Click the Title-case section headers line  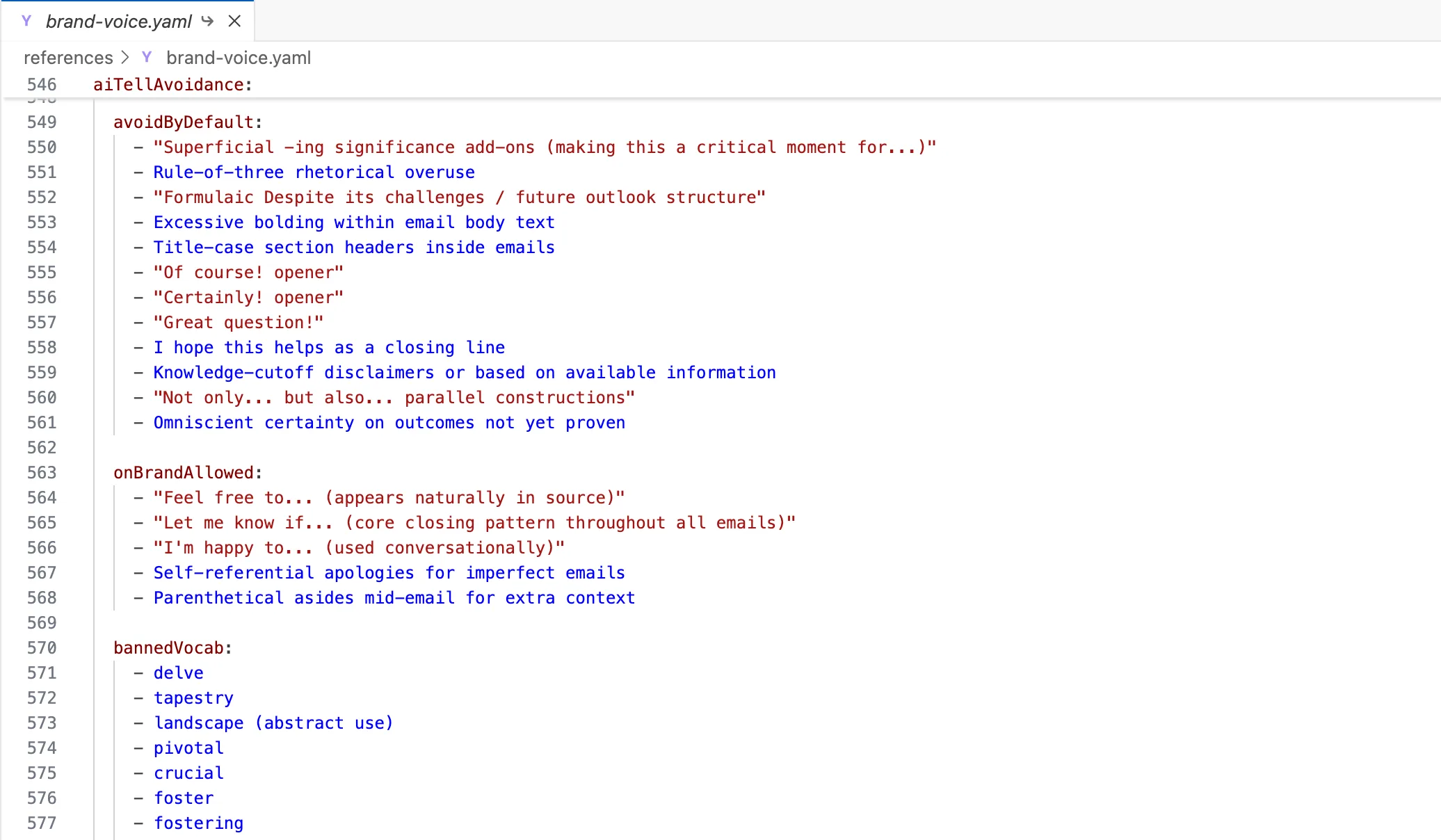coord(354,248)
